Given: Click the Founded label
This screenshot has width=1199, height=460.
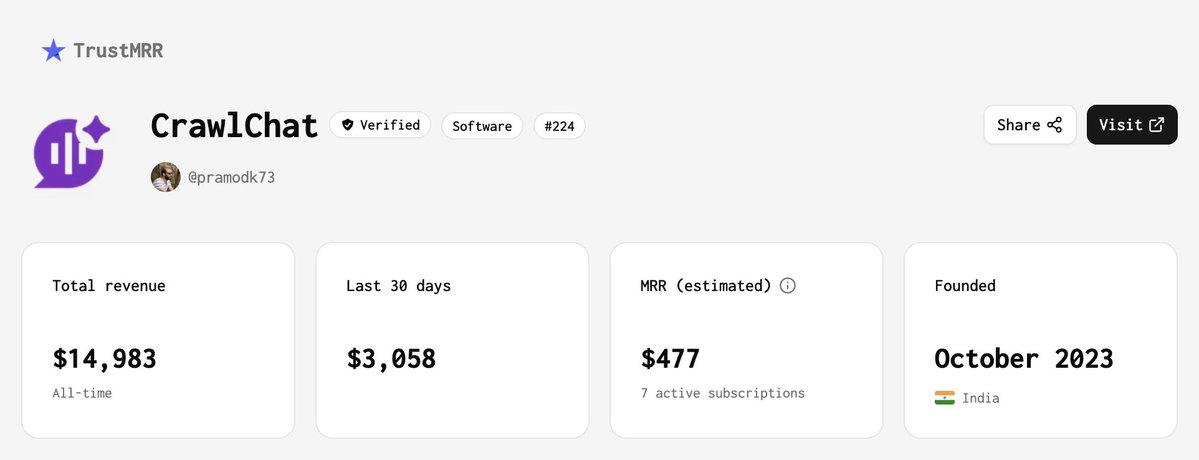Looking at the screenshot, I should click(965, 286).
